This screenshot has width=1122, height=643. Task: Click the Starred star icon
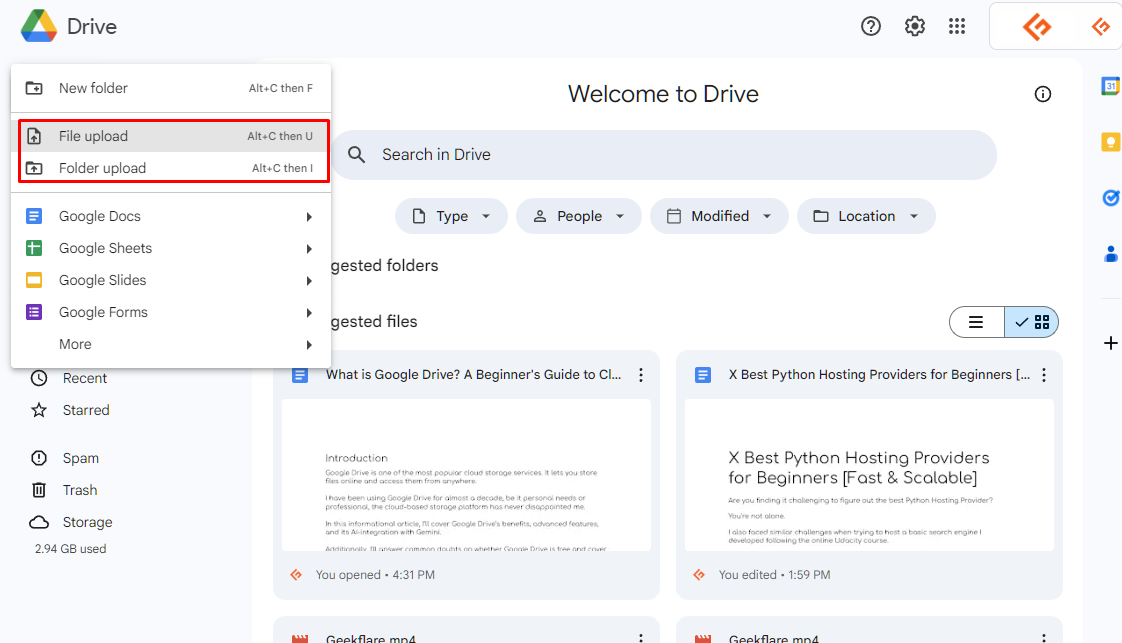click(39, 410)
